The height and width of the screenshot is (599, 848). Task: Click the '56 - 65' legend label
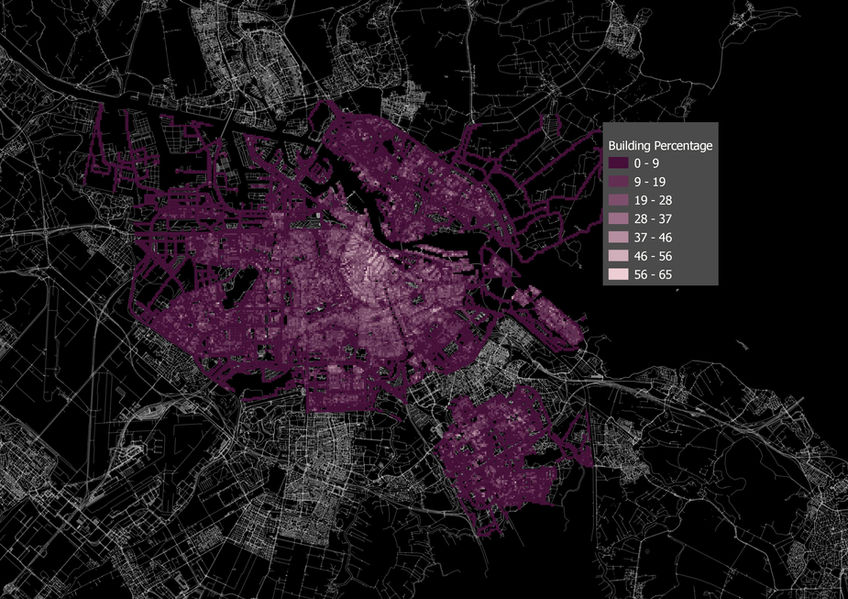[653, 275]
